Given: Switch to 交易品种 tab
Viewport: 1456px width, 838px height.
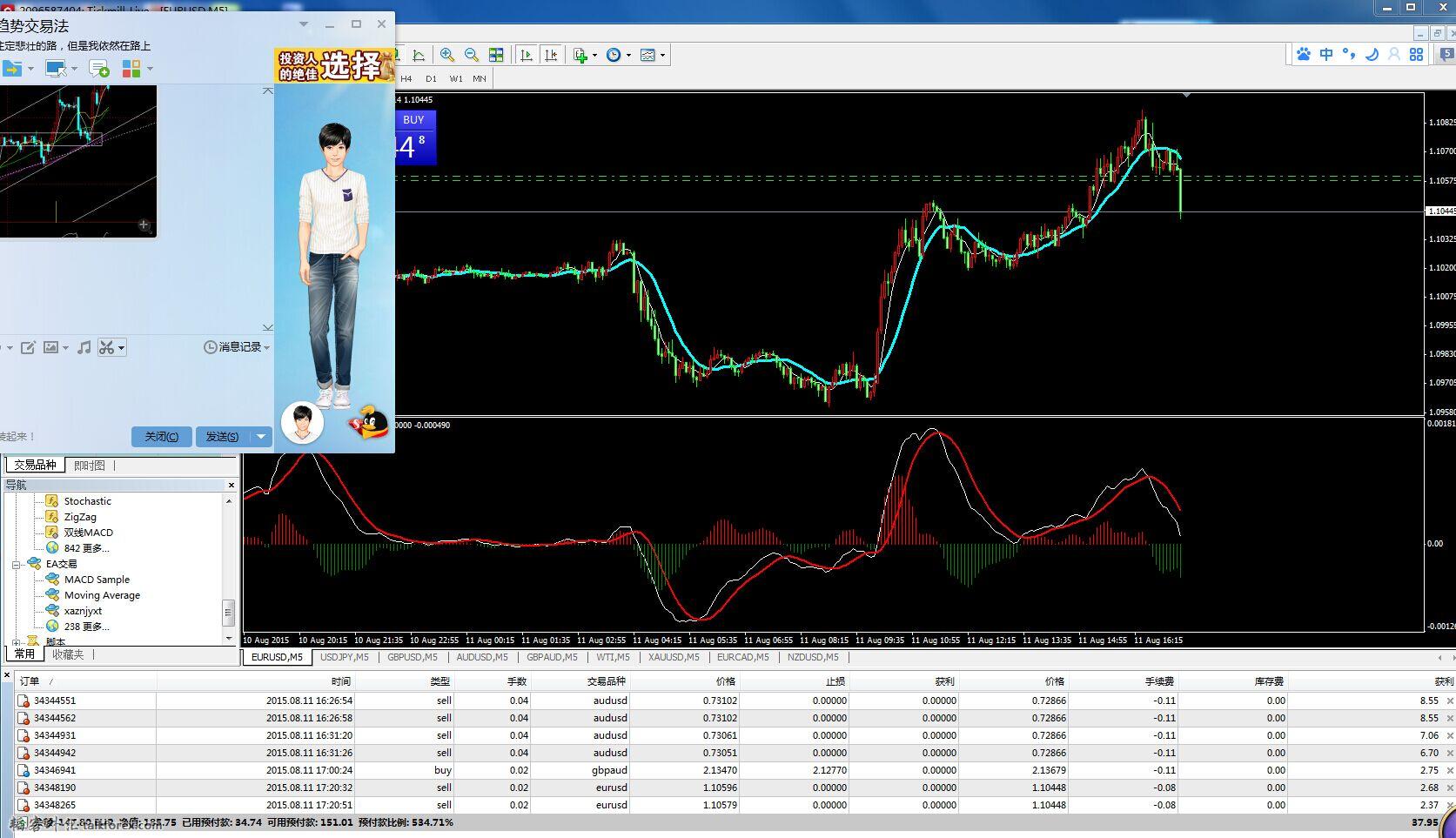Looking at the screenshot, I should (x=35, y=466).
